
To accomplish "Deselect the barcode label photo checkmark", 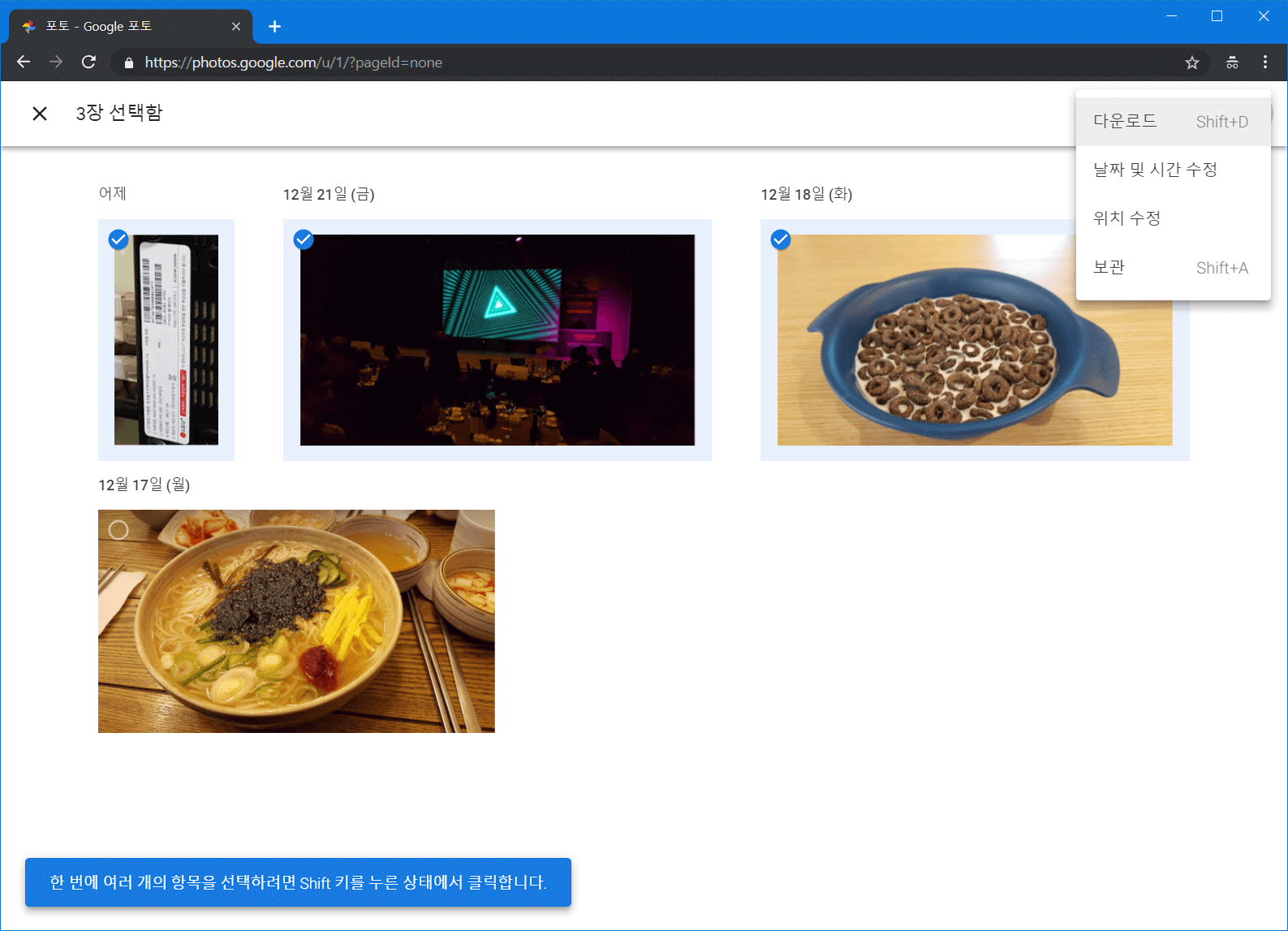I will [x=118, y=239].
